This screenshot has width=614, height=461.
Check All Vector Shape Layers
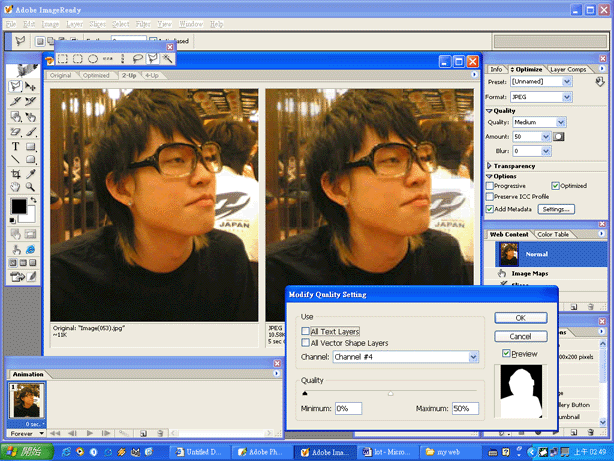305,343
